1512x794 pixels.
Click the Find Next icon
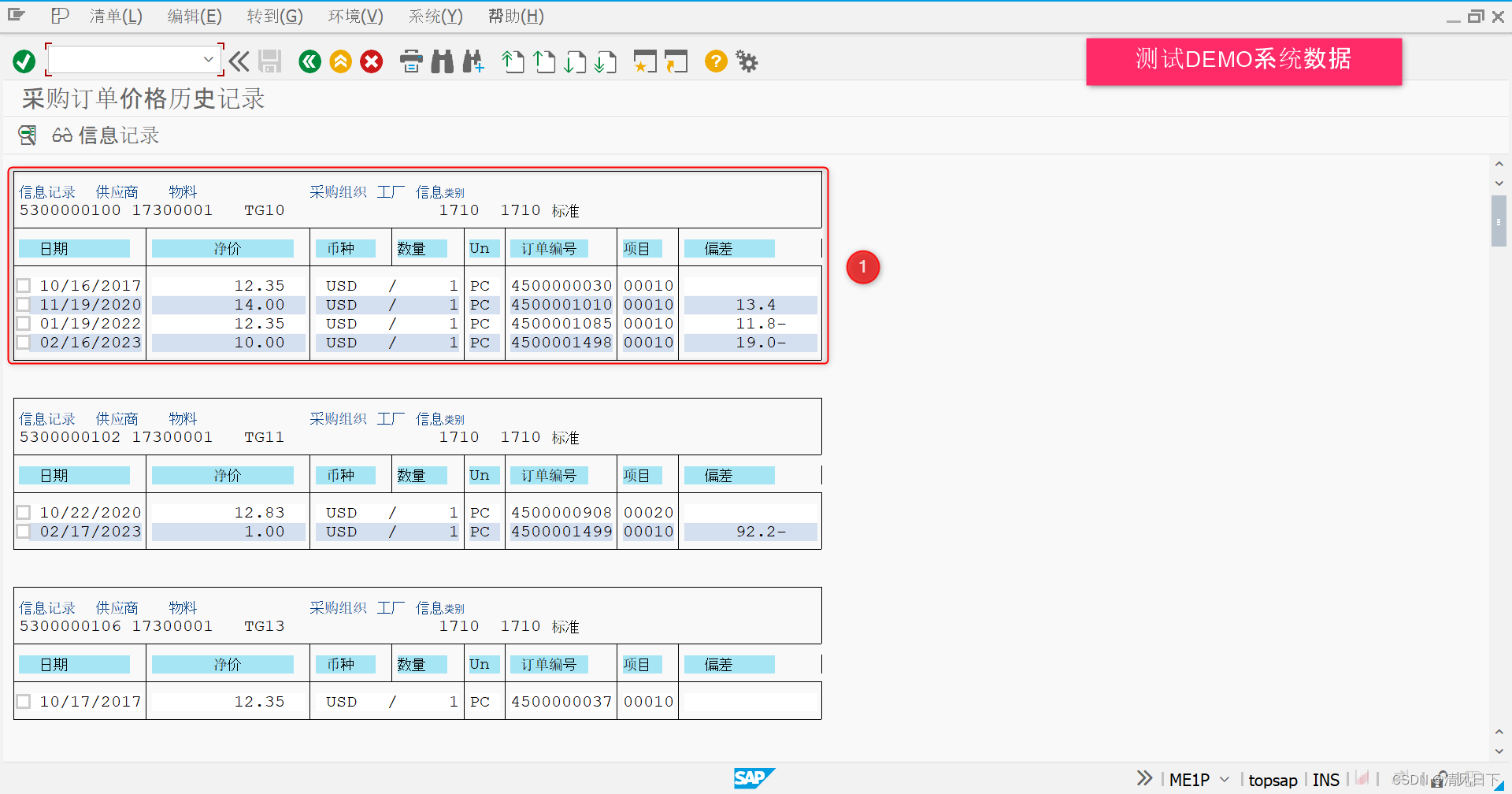click(x=472, y=61)
